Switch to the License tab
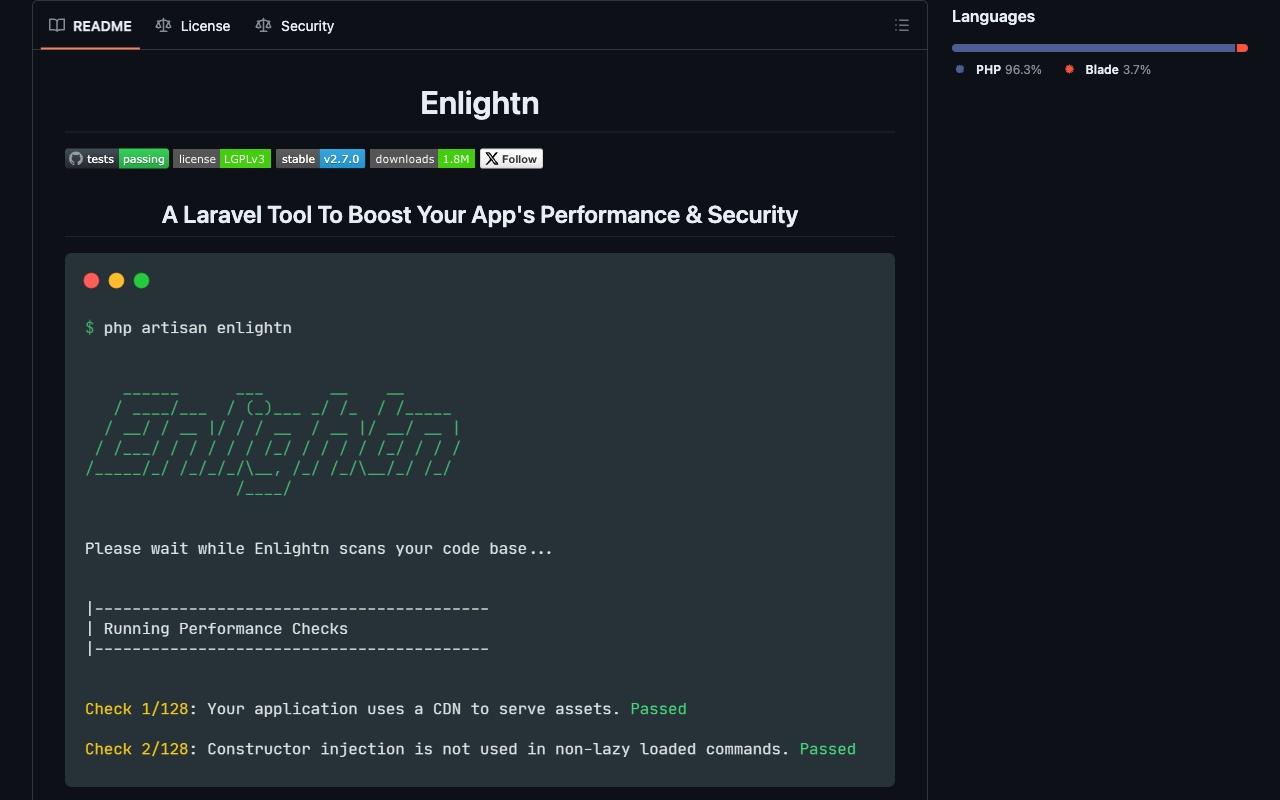The image size is (1280, 800). (x=193, y=26)
